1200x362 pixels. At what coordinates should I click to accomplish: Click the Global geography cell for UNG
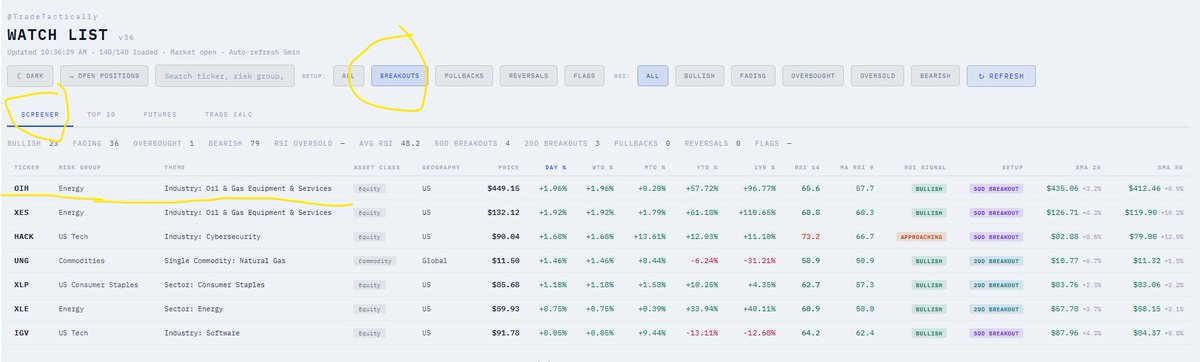click(x=434, y=262)
